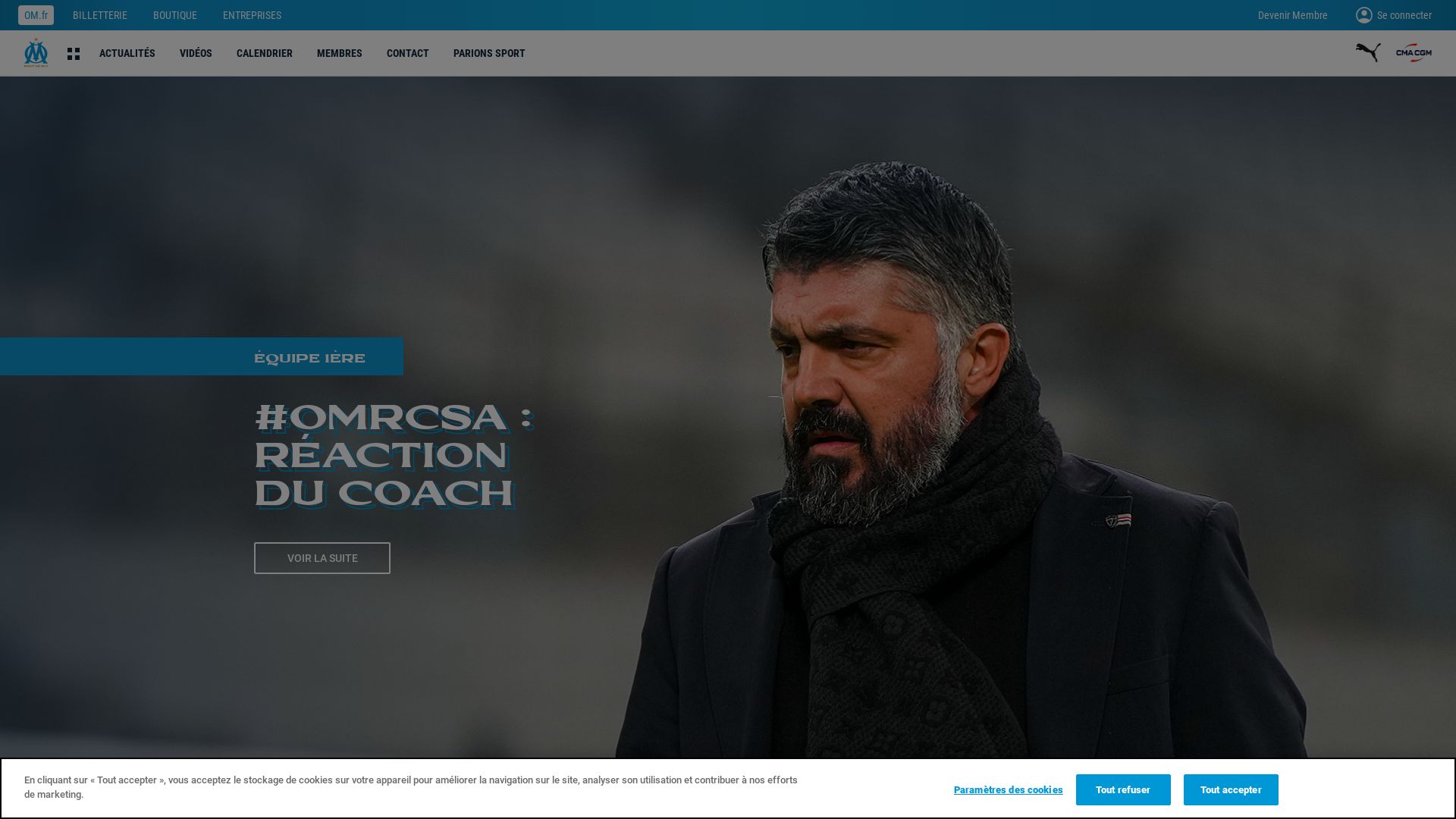Expand the MEMBRES navigation section

[x=339, y=53]
